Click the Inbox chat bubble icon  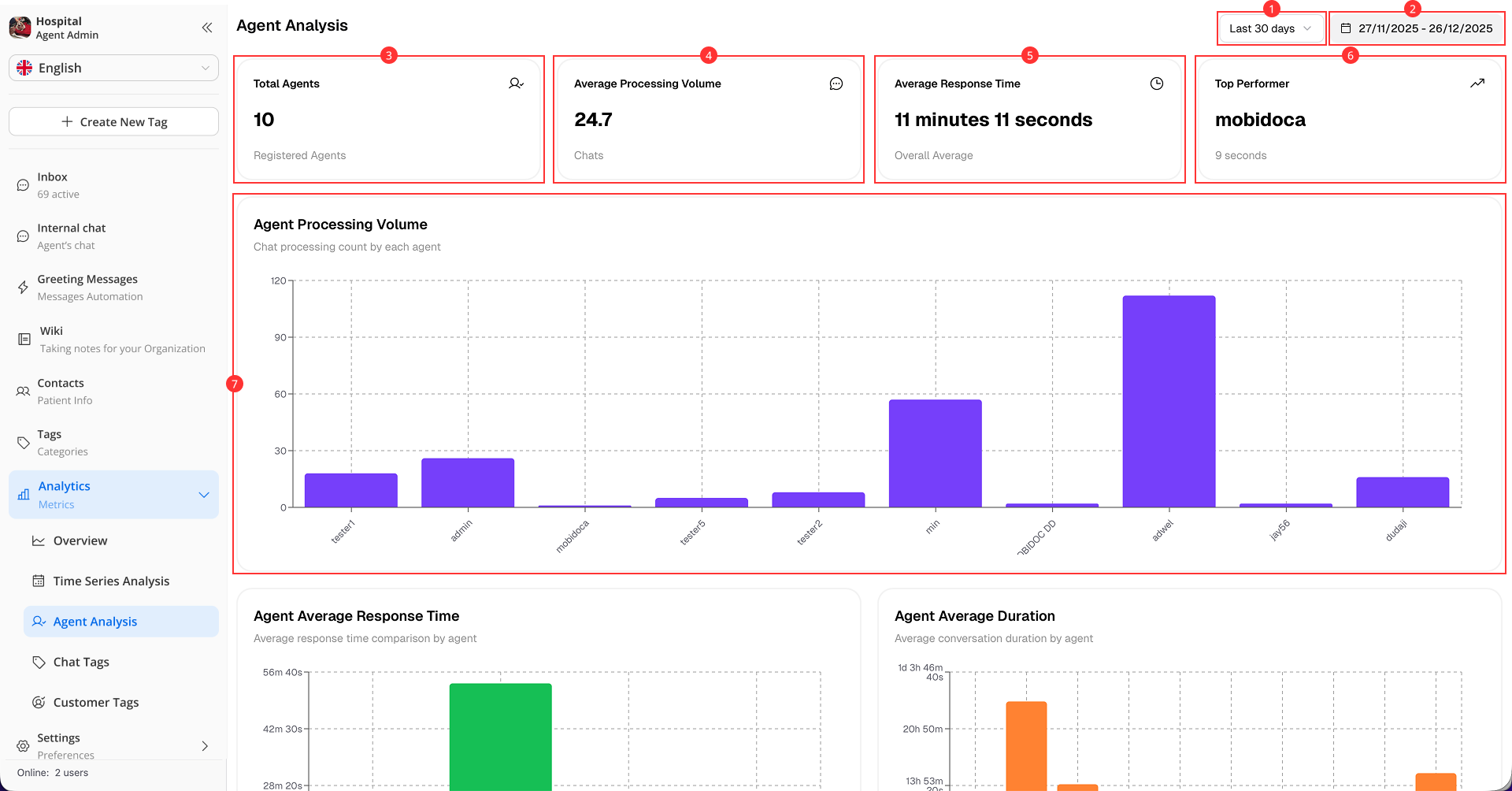[x=23, y=185]
